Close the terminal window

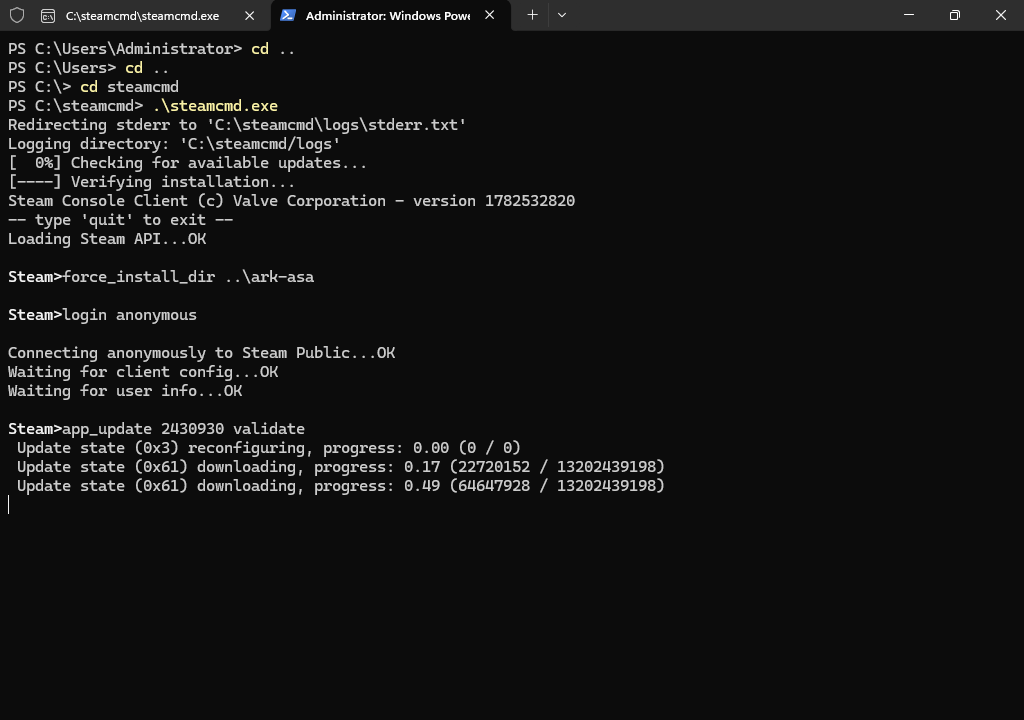[x=1000, y=14]
